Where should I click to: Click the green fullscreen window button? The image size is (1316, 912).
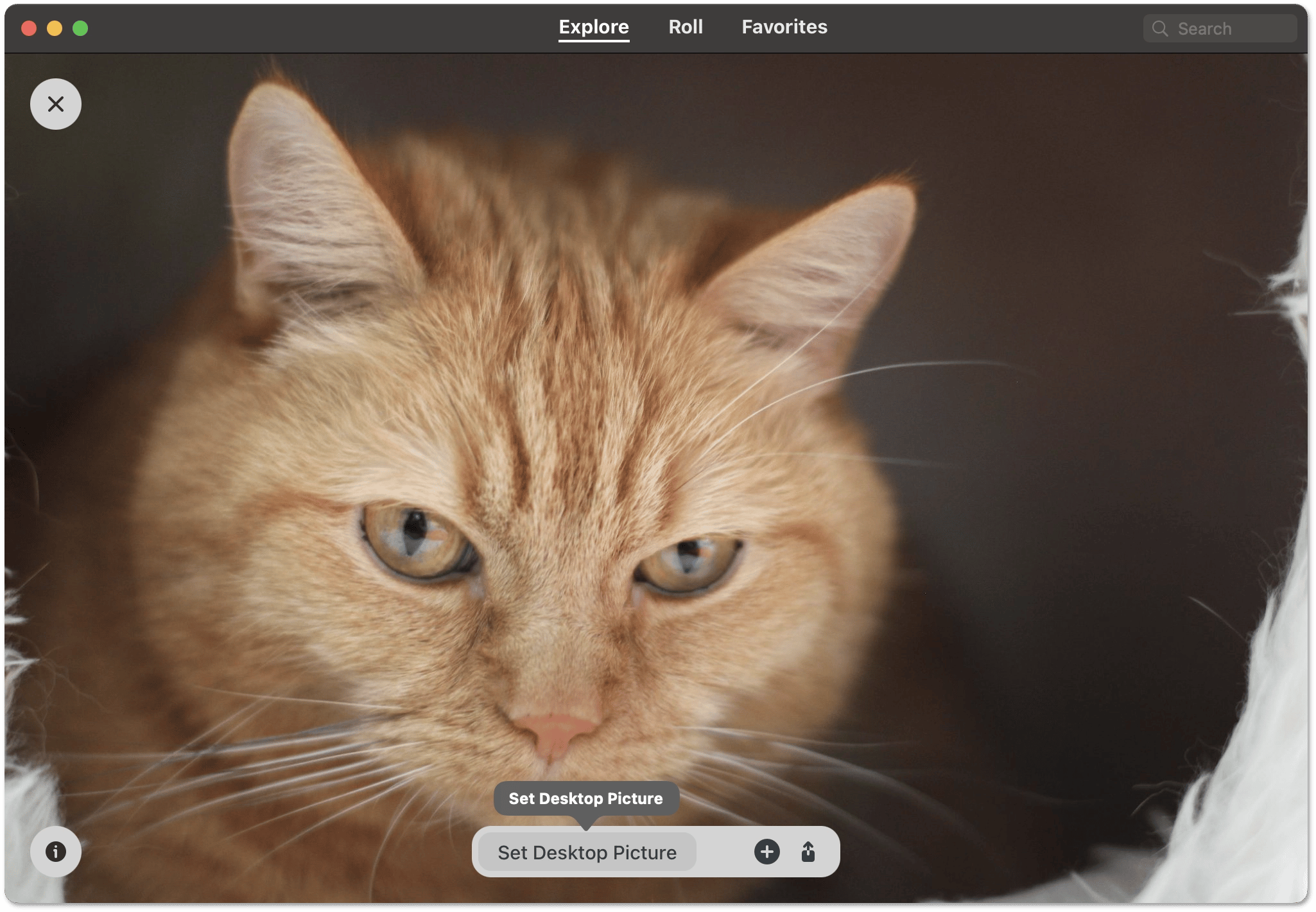click(x=80, y=28)
